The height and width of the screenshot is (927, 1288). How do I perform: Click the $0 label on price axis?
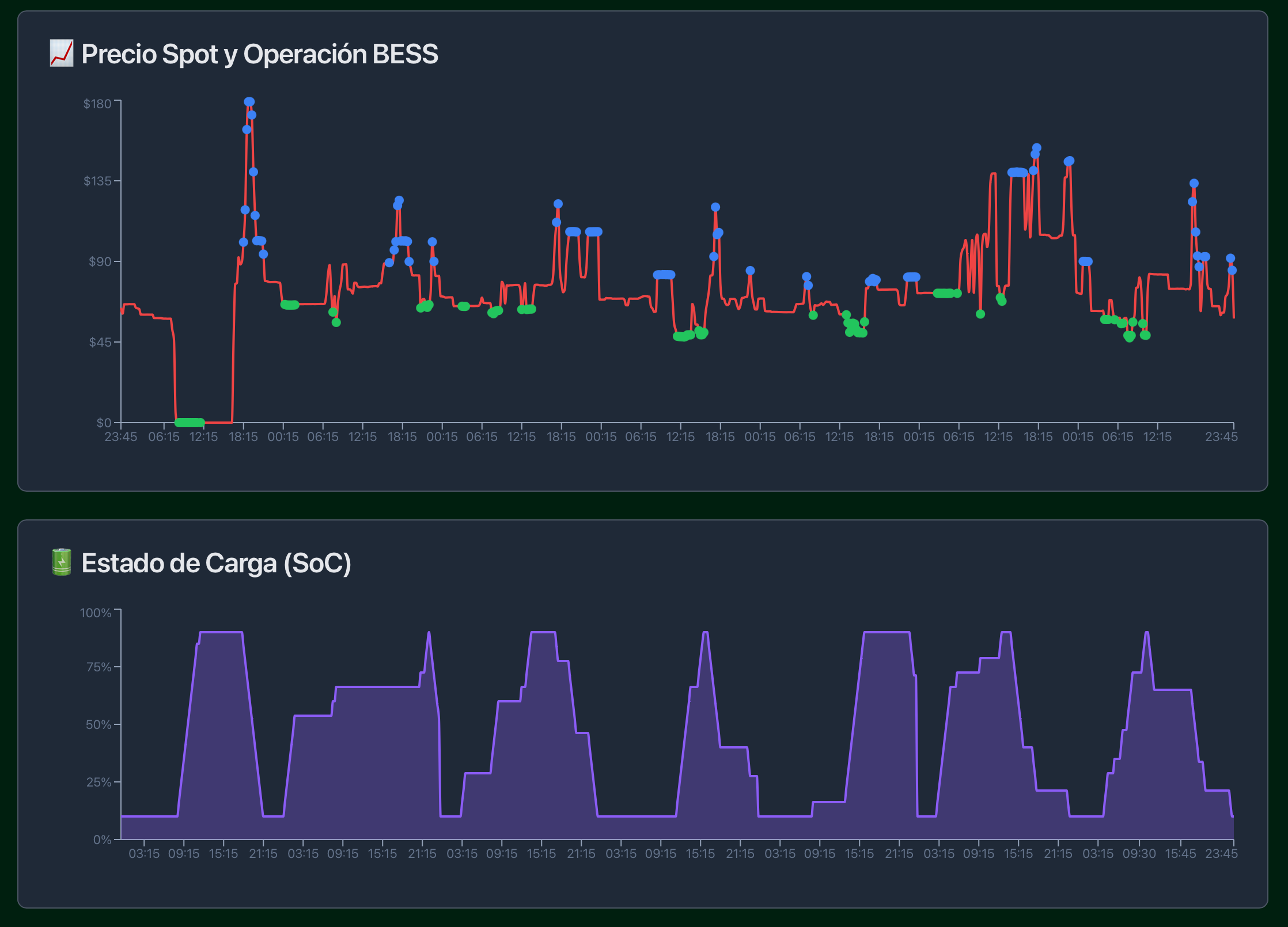(x=103, y=423)
